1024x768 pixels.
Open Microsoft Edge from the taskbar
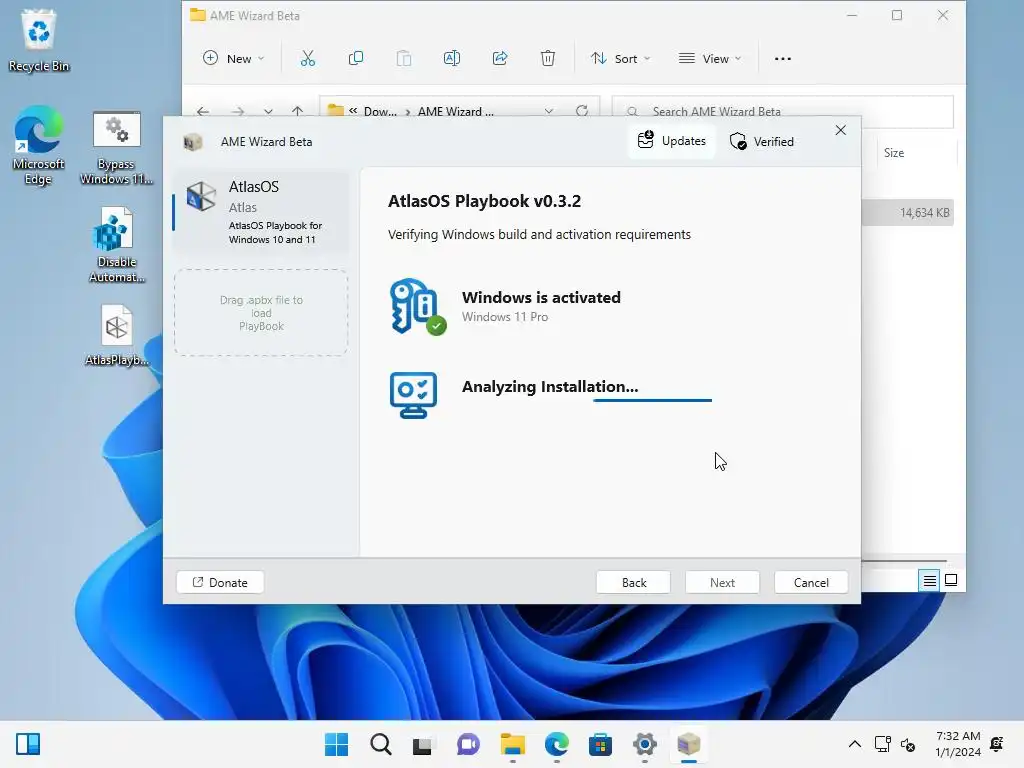click(557, 744)
